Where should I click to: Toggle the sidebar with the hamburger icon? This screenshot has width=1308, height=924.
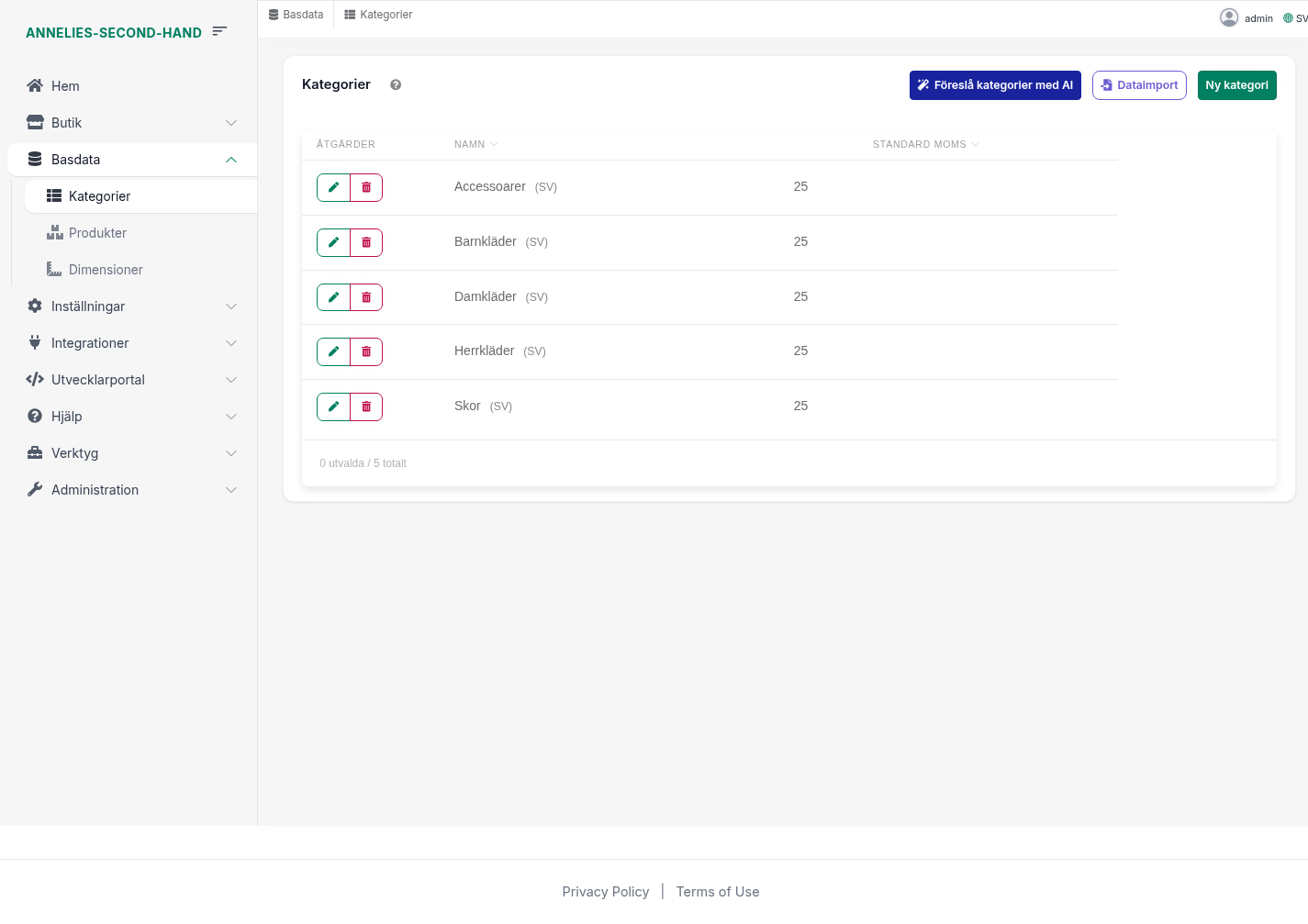click(x=219, y=30)
